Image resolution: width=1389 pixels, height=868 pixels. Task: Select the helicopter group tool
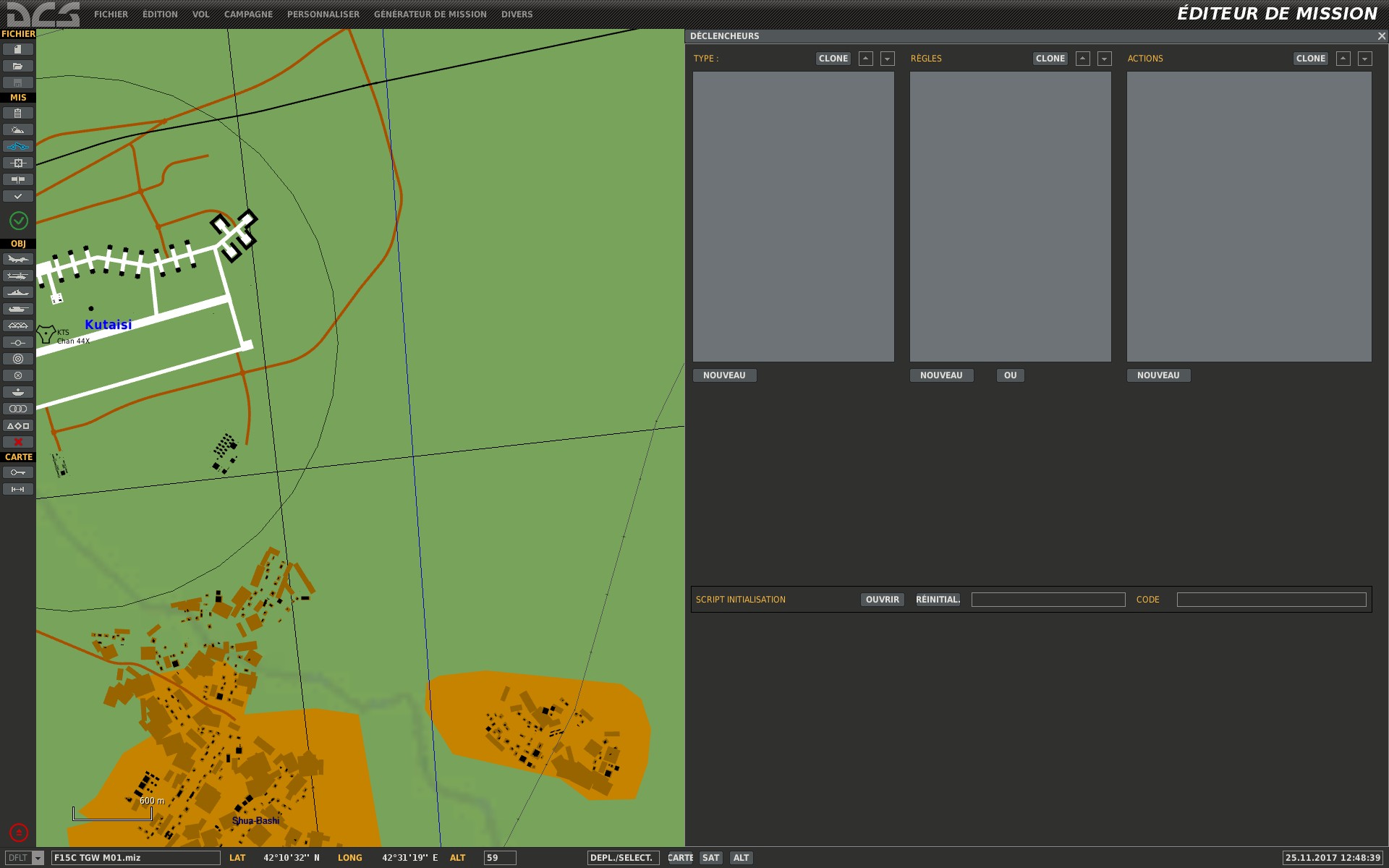tap(18, 276)
